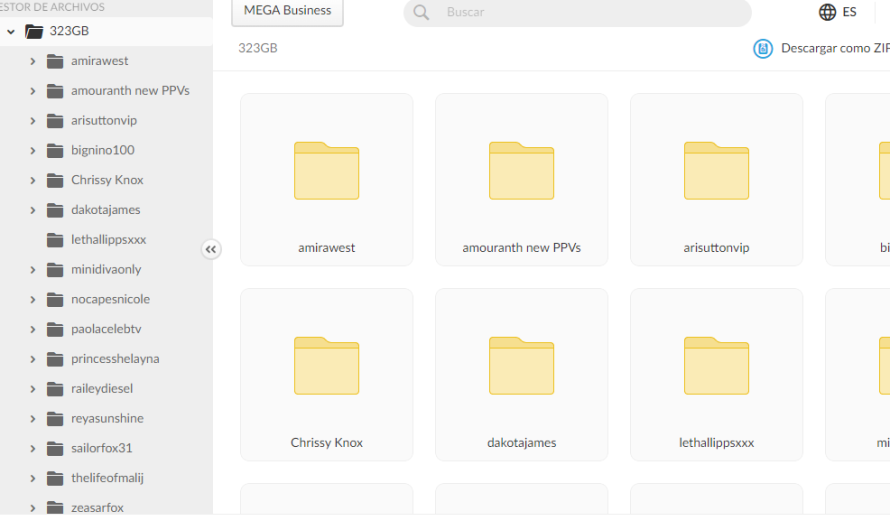This screenshot has width=890, height=530.
Task: Click amouranth new PPVs sidebar folder icon
Action: pyautogui.click(x=55, y=91)
